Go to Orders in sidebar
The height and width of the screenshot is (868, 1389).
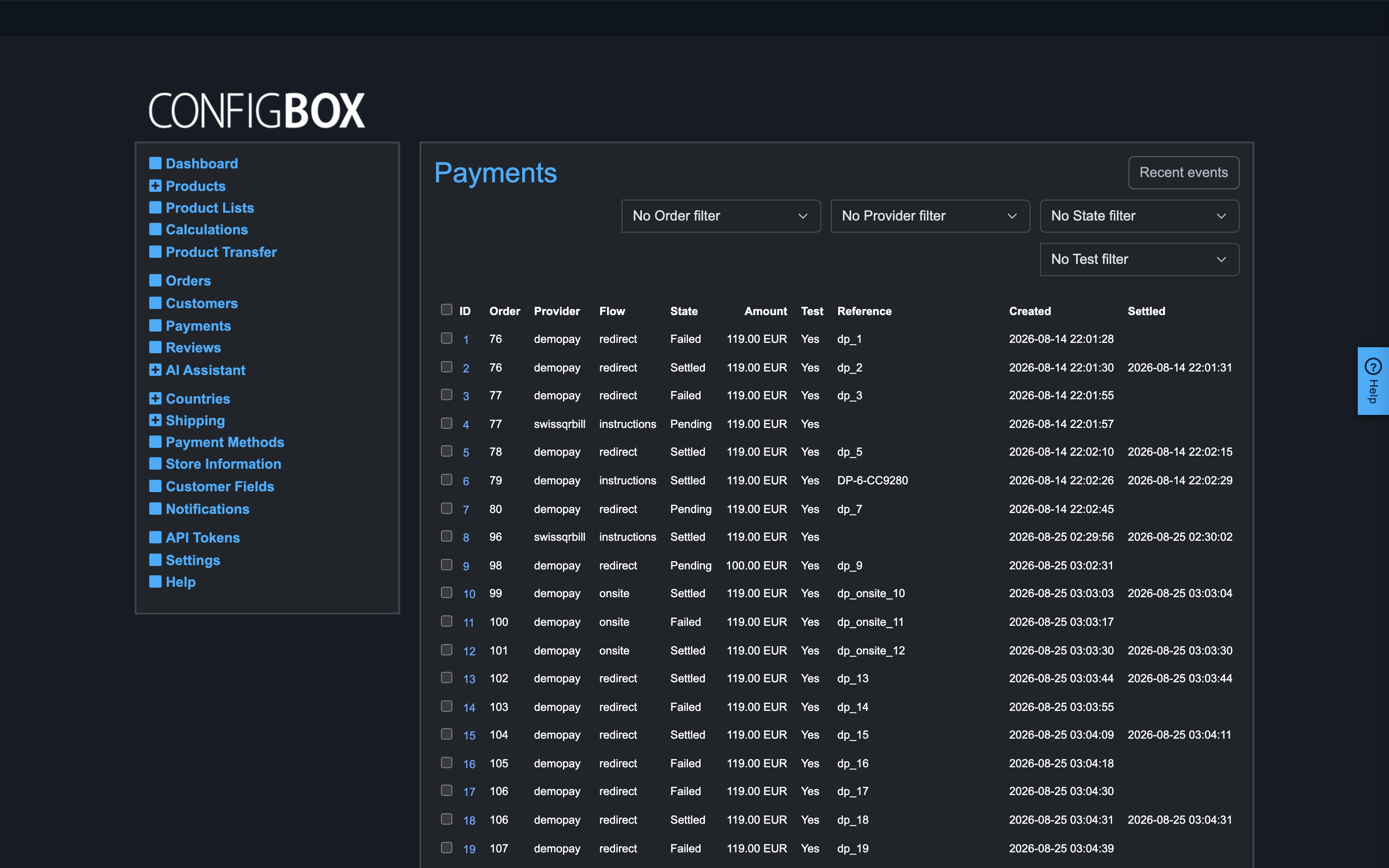click(188, 281)
